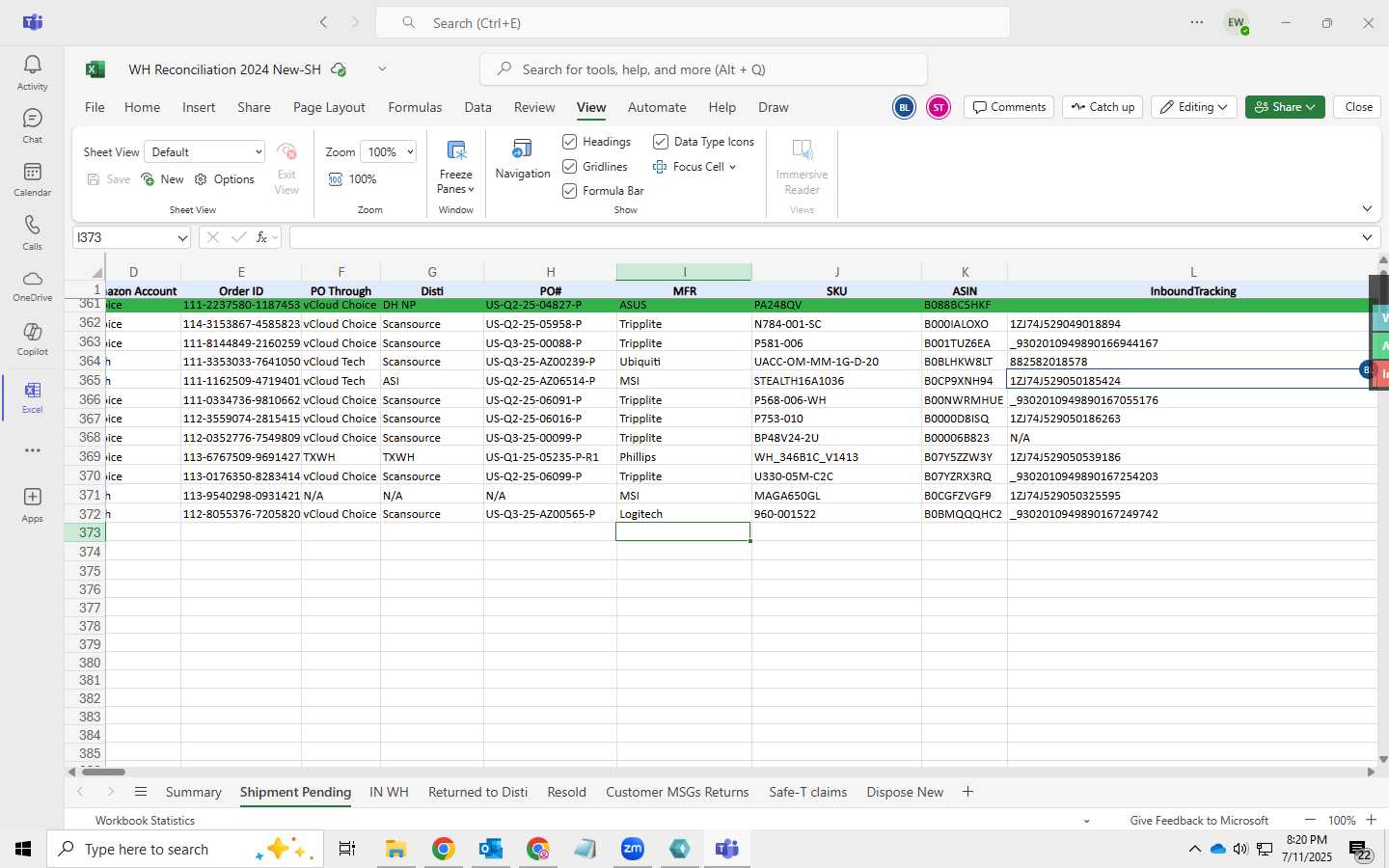The height and width of the screenshot is (868, 1389).
Task: Open OneDrive in Teams sidebar
Action: pos(32,285)
